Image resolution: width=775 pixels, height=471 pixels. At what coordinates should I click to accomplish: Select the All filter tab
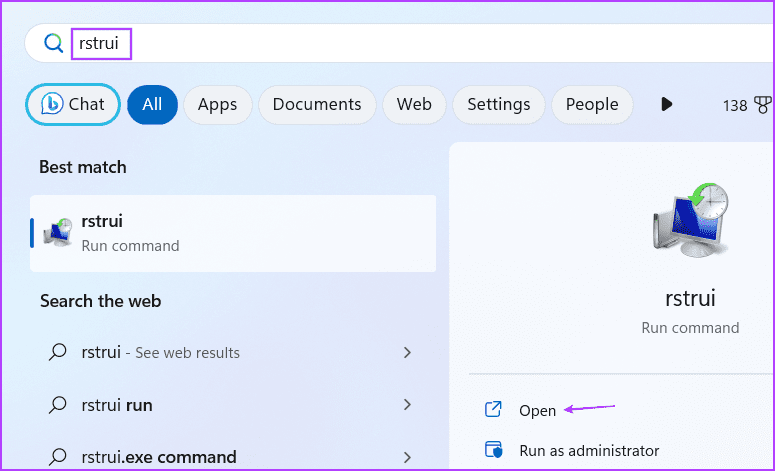(152, 104)
